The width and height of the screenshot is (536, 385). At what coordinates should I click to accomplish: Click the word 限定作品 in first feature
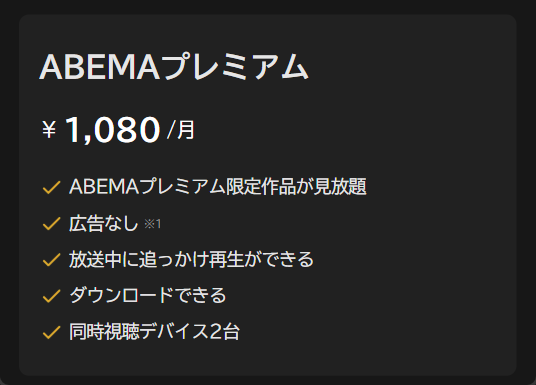click(261, 187)
